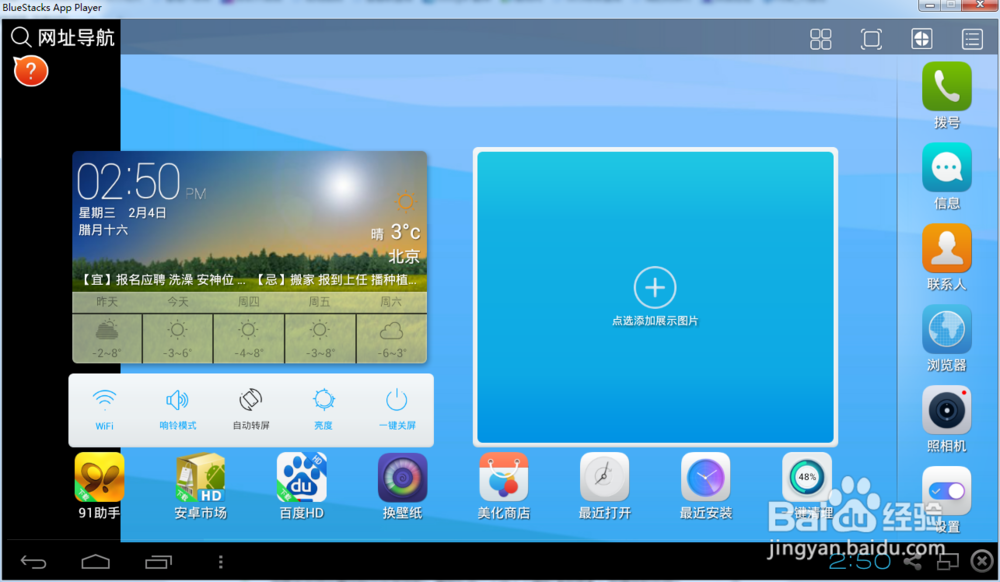Tap the Android back navigation button
1000x582 pixels.
33,562
